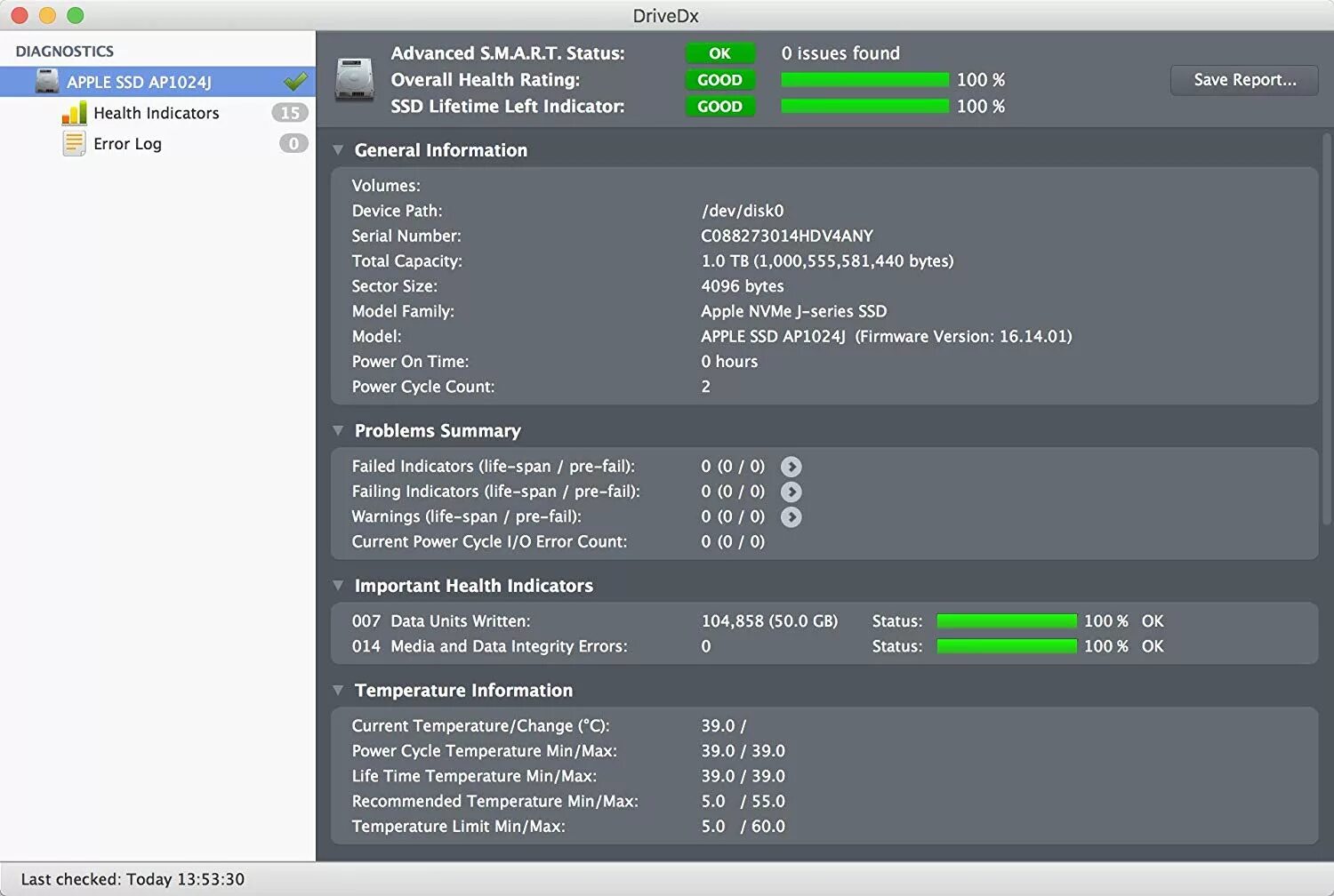Screen dimensions: 1334x896
Task: Click the 0 badge on Error Log
Action: tap(293, 143)
